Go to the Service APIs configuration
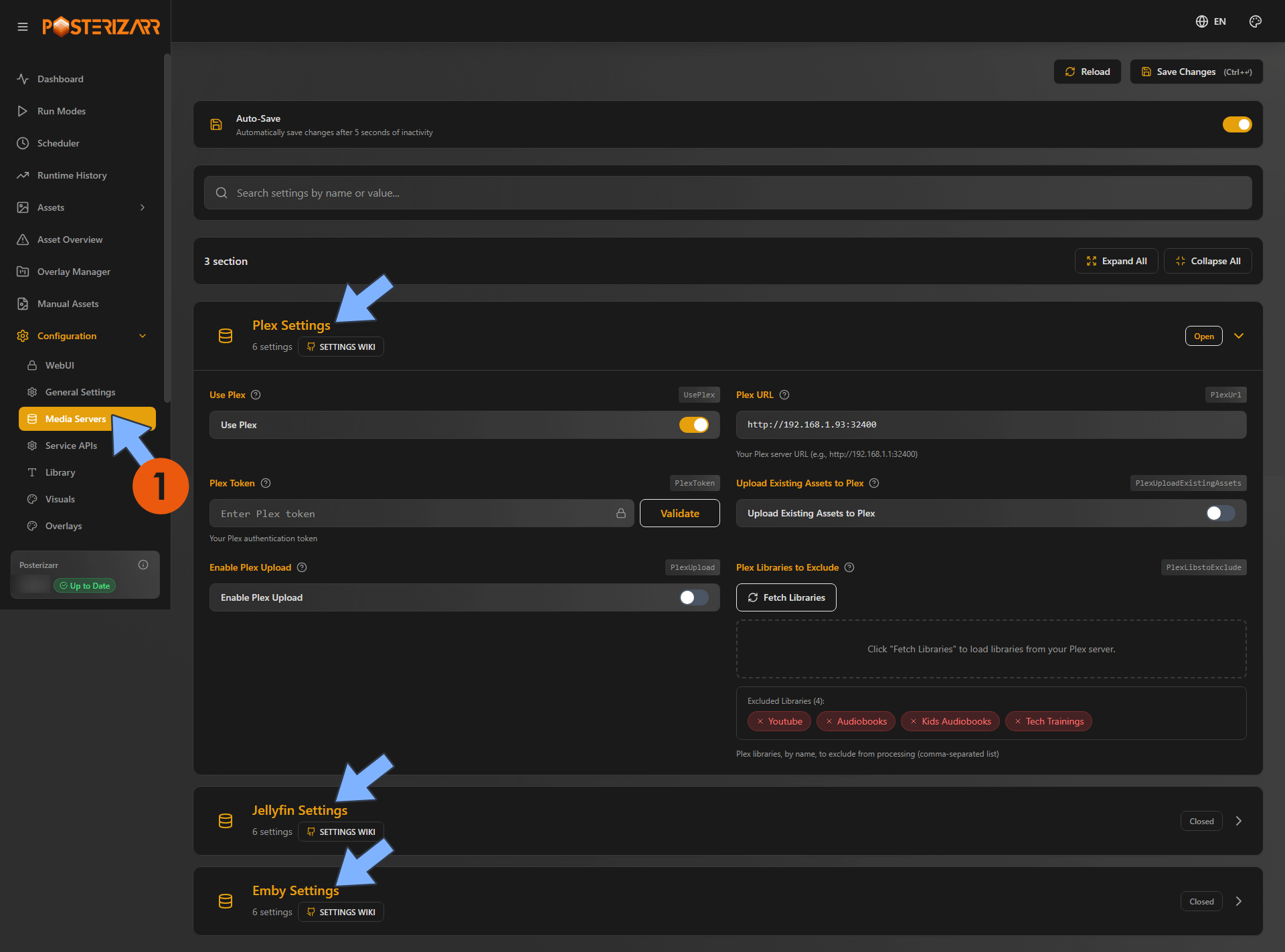 click(x=71, y=446)
